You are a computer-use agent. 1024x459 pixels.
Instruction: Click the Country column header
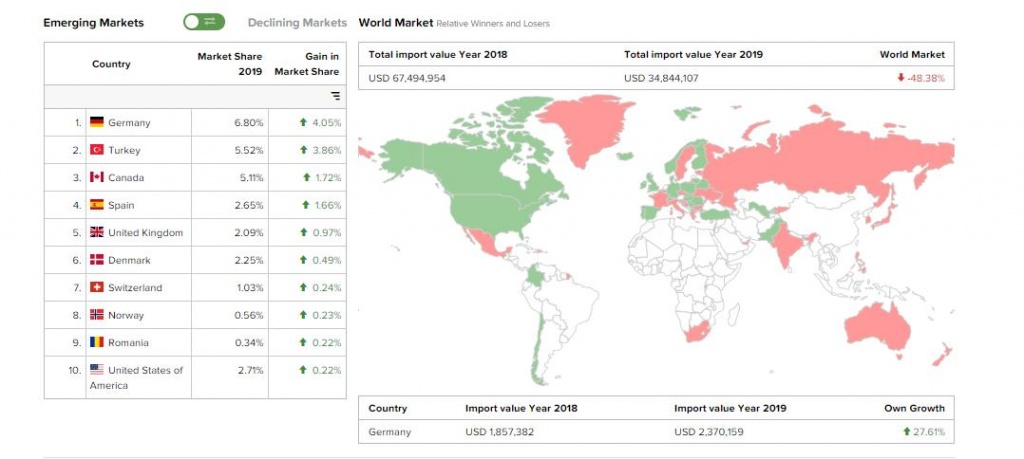111,64
